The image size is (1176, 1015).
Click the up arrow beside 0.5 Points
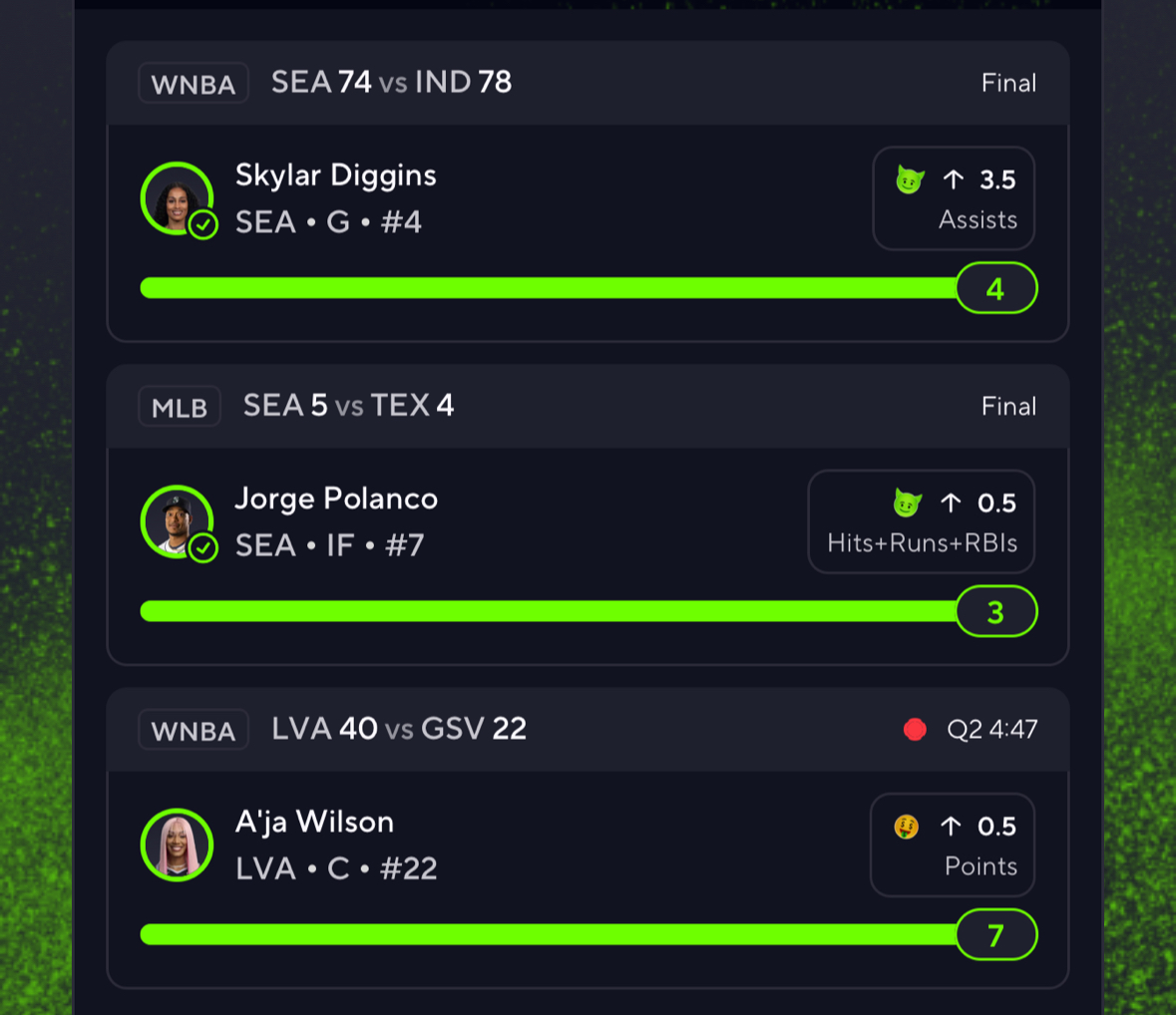coord(951,827)
